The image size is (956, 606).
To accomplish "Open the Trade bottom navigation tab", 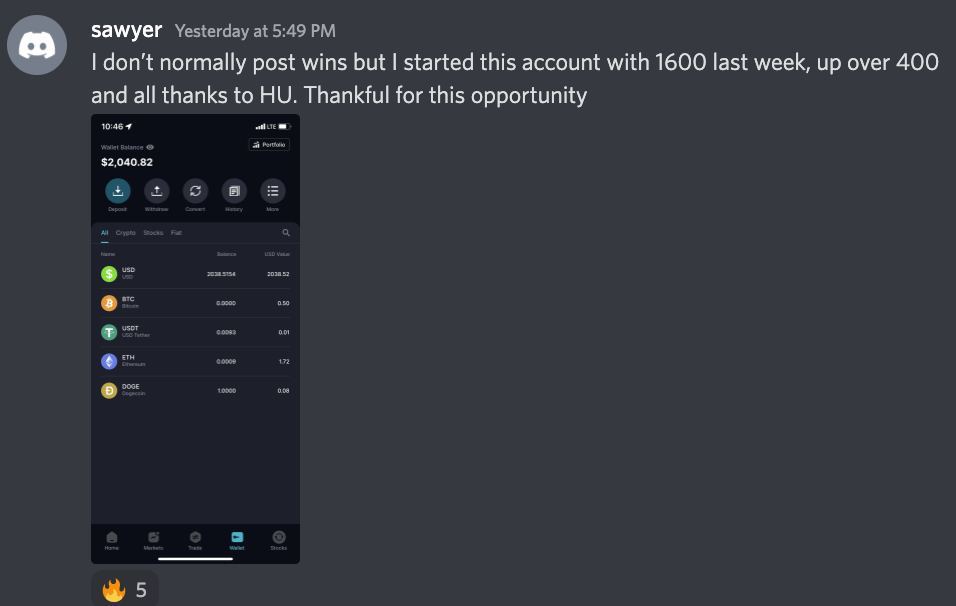I will tap(195, 540).
